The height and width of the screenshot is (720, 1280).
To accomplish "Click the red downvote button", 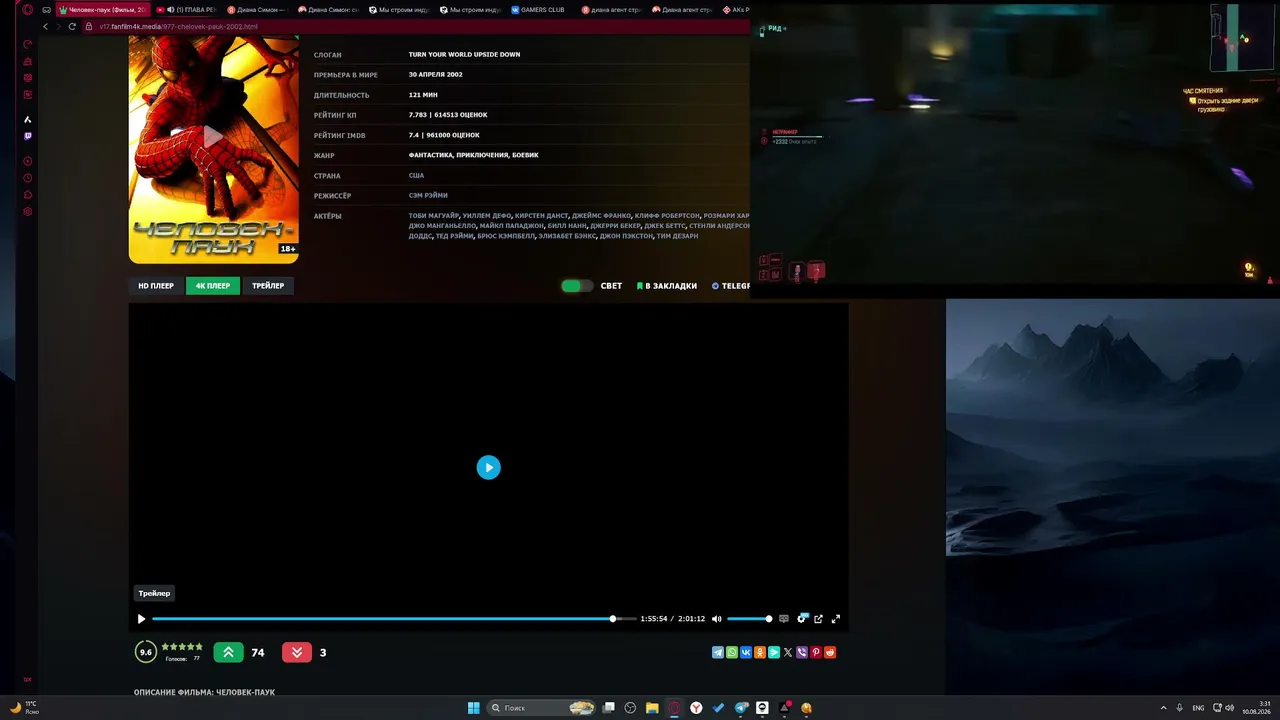I will coord(297,652).
